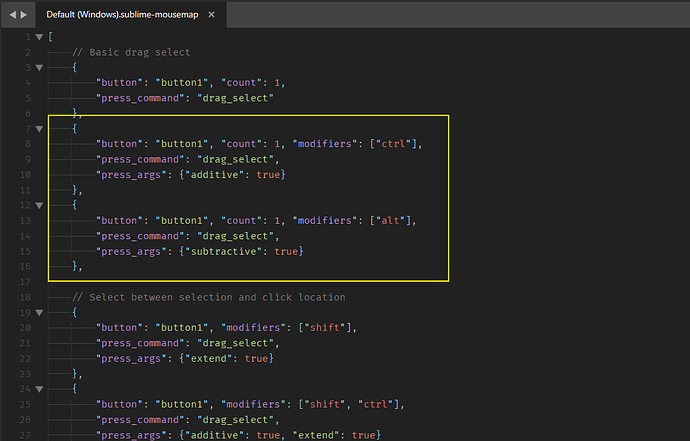The image size is (690, 441).
Task: Click "drag_select" on line 14
Action: click(x=235, y=236)
